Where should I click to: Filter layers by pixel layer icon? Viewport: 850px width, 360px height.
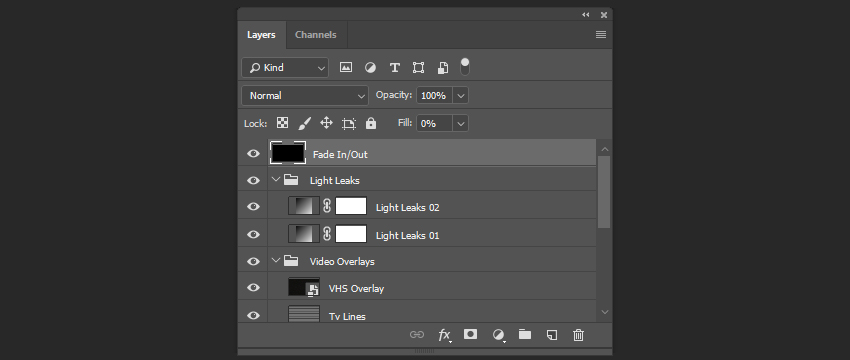(345, 67)
